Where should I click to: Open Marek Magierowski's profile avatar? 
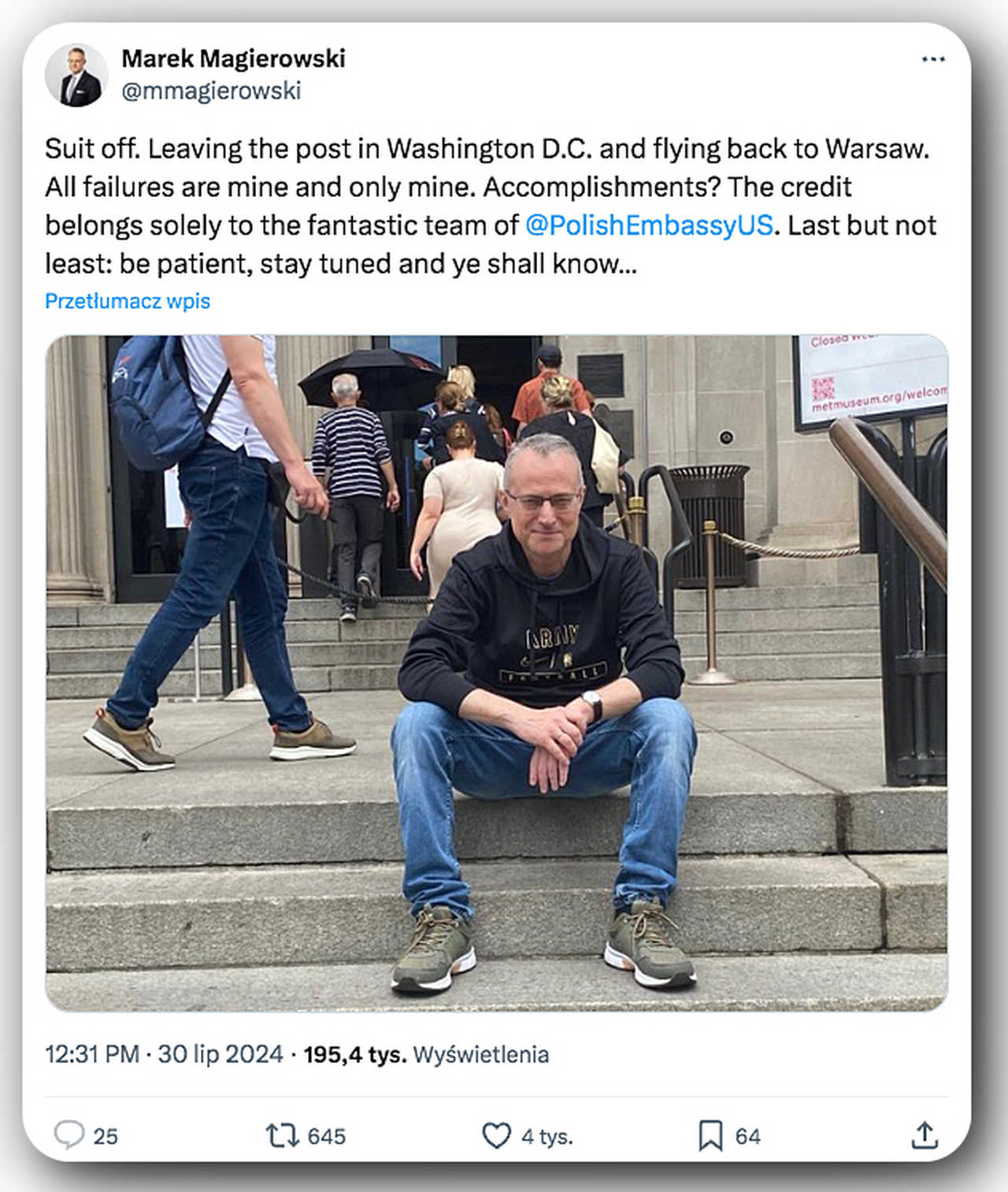coord(76,76)
